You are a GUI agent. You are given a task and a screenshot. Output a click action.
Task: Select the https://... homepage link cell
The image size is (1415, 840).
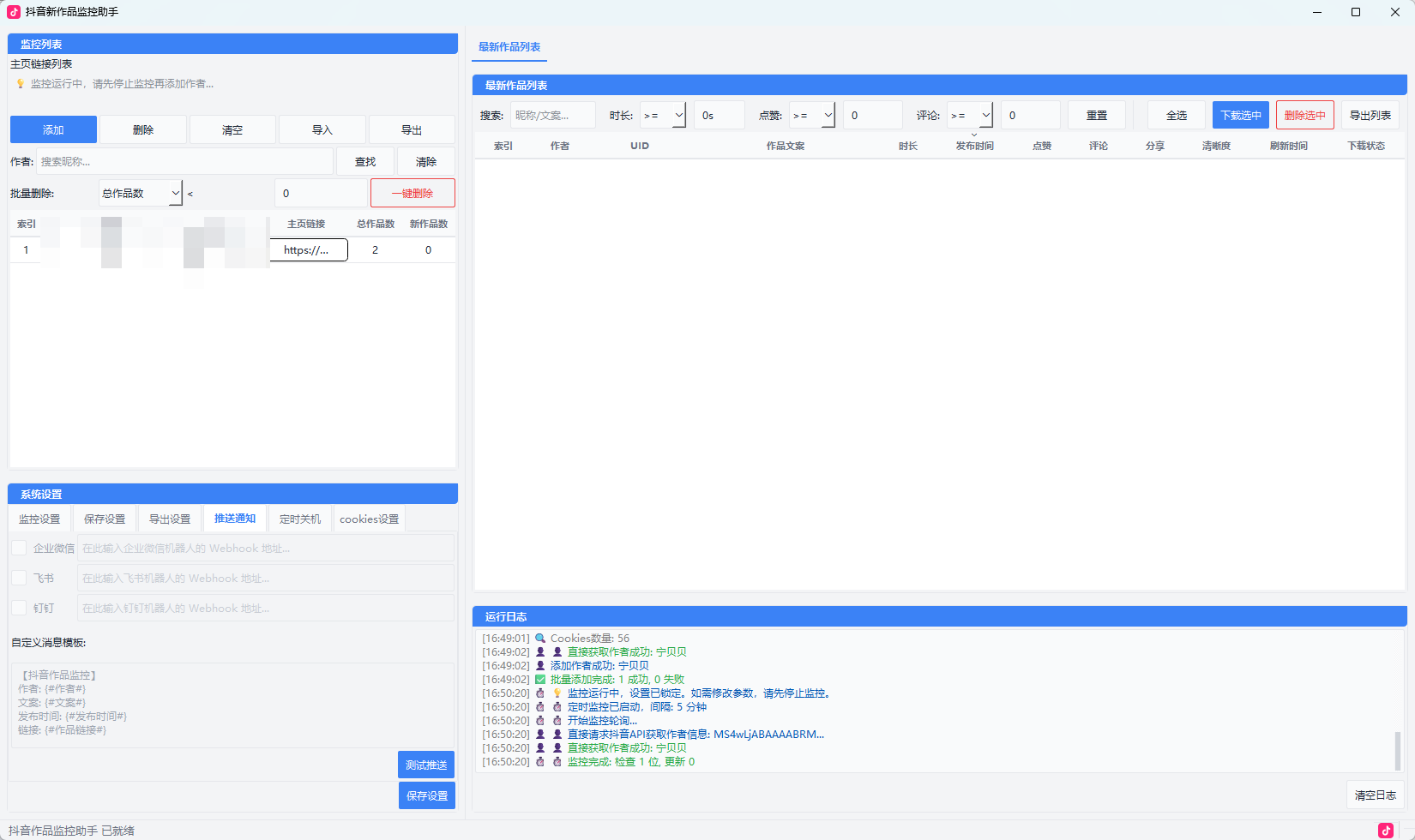309,249
